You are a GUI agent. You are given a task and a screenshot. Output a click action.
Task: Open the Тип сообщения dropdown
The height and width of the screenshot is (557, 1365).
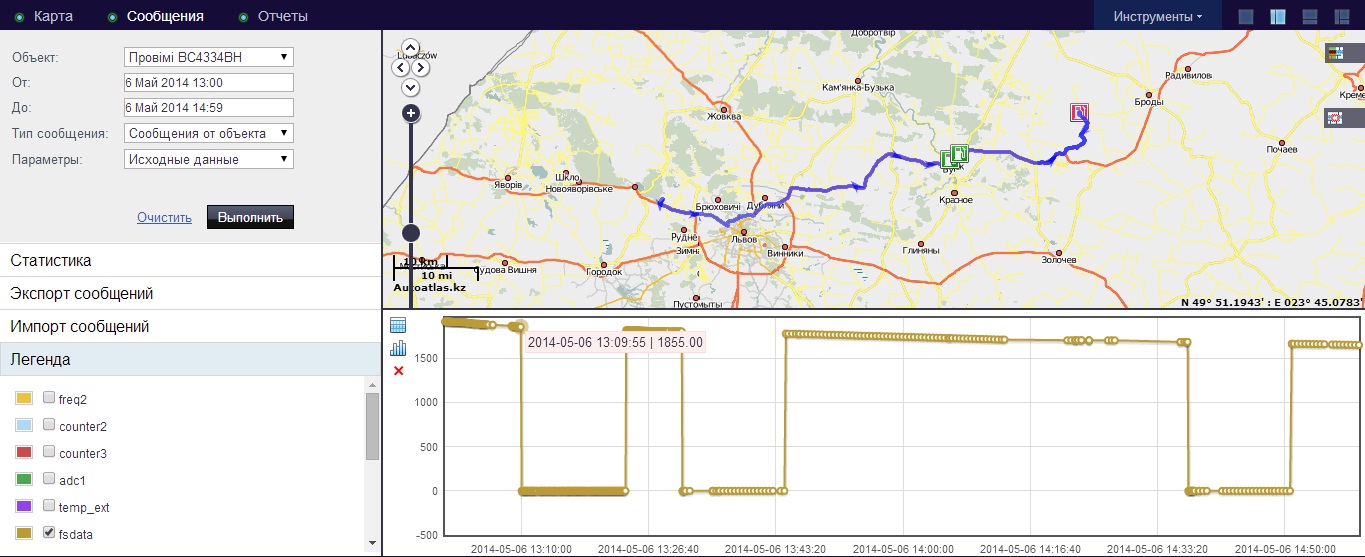[x=208, y=133]
